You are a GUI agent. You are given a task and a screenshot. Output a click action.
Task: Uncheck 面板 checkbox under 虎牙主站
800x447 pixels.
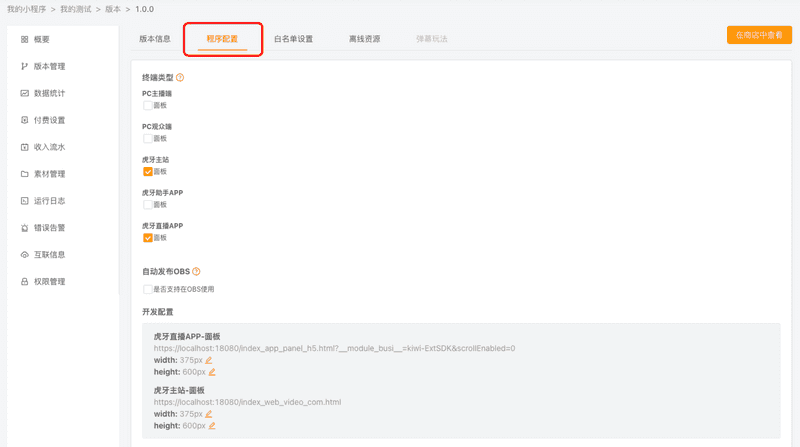click(x=148, y=172)
